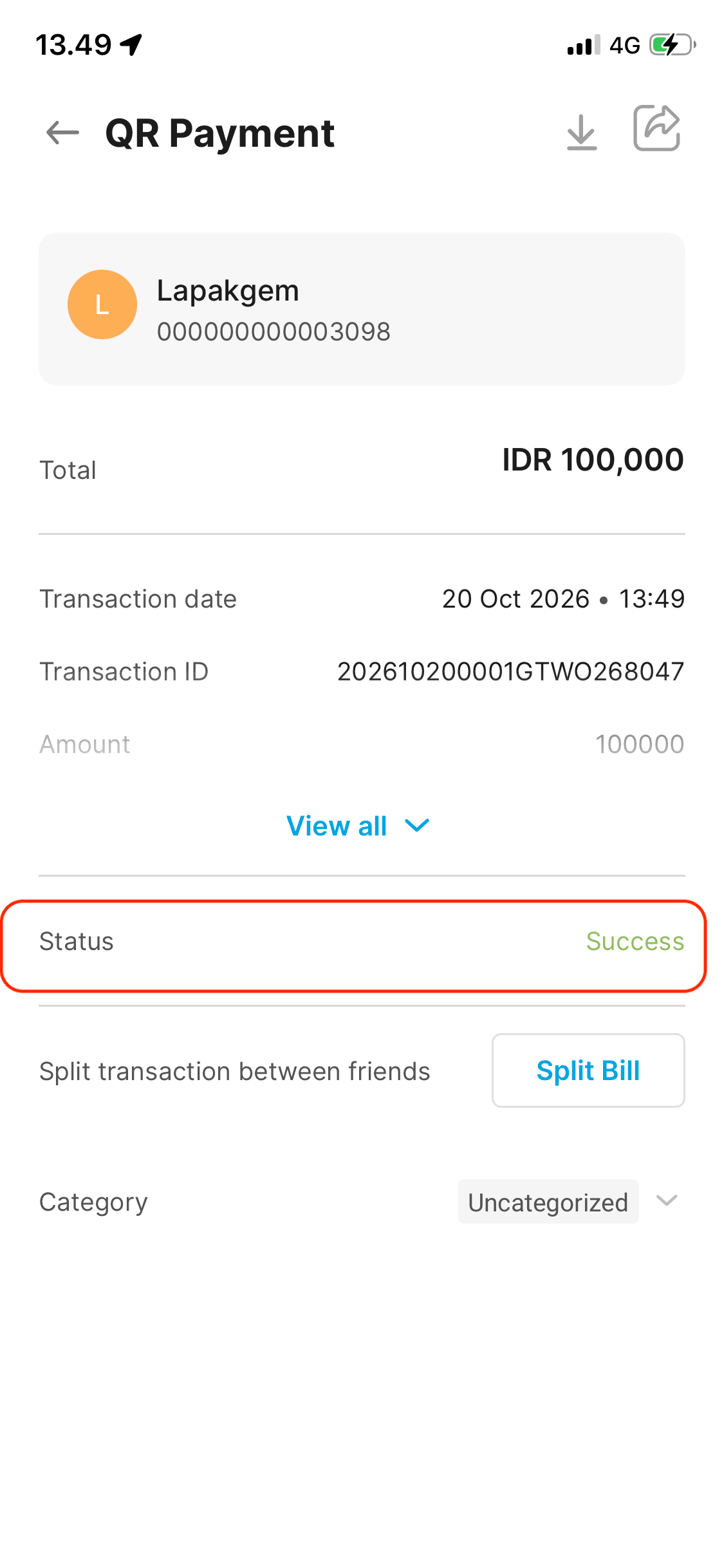Tap the IDR 100,000 total amount

click(593, 460)
